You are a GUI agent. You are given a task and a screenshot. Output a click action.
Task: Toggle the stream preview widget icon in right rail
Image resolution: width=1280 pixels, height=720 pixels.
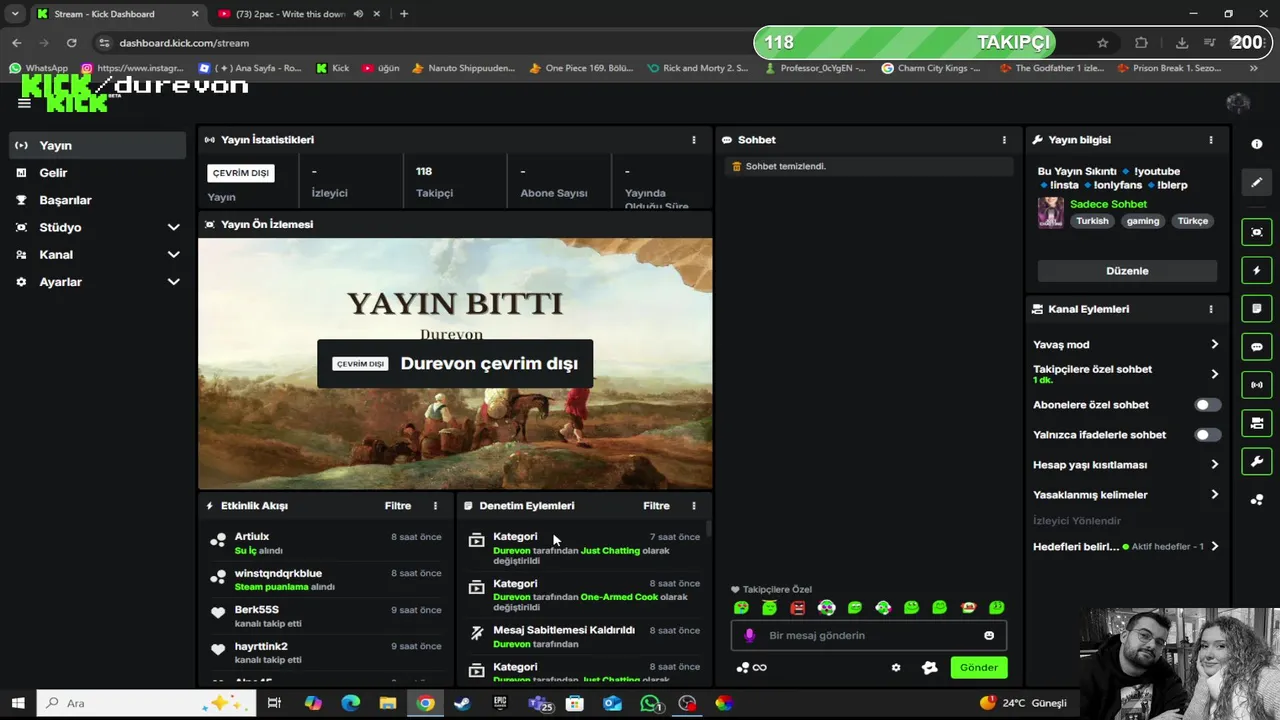(x=1257, y=232)
